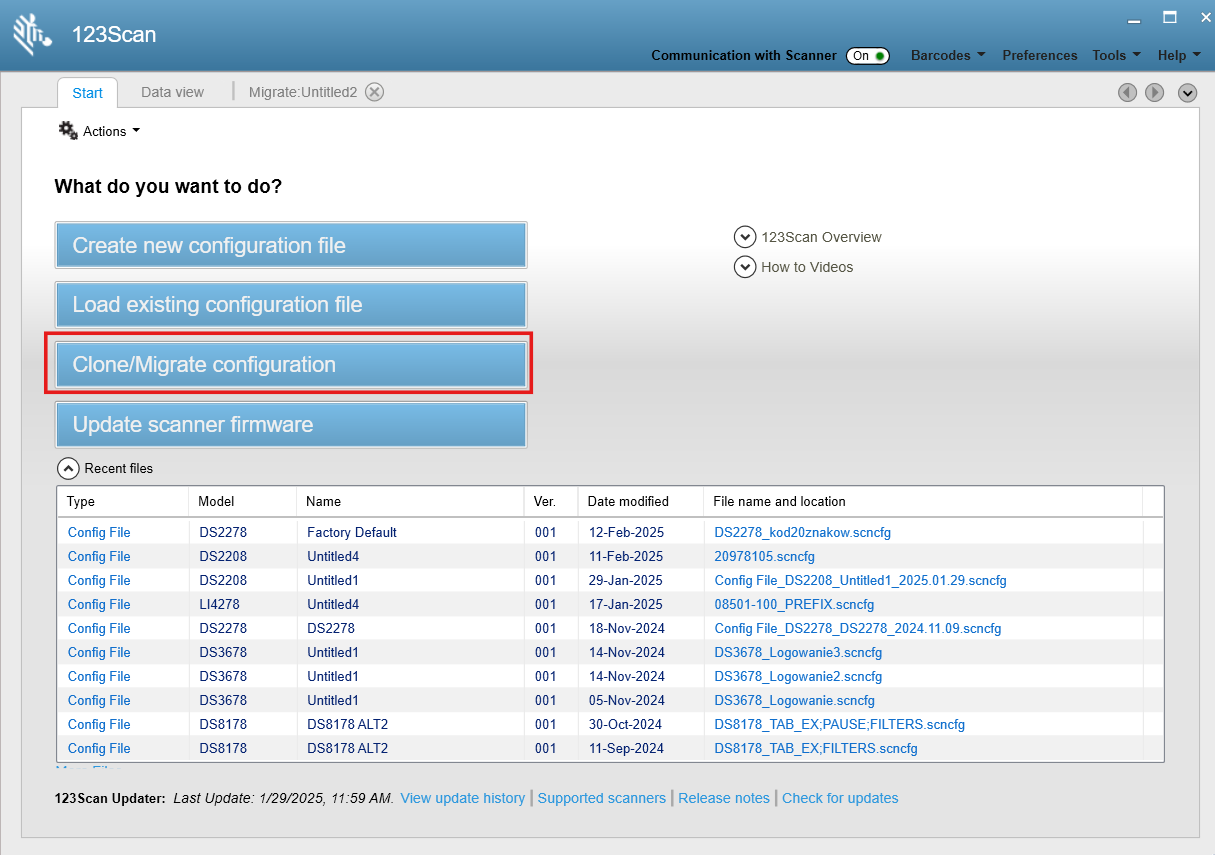Image resolution: width=1215 pixels, height=855 pixels.
Task: Click the previous tab arrow icon
Action: [x=1127, y=92]
